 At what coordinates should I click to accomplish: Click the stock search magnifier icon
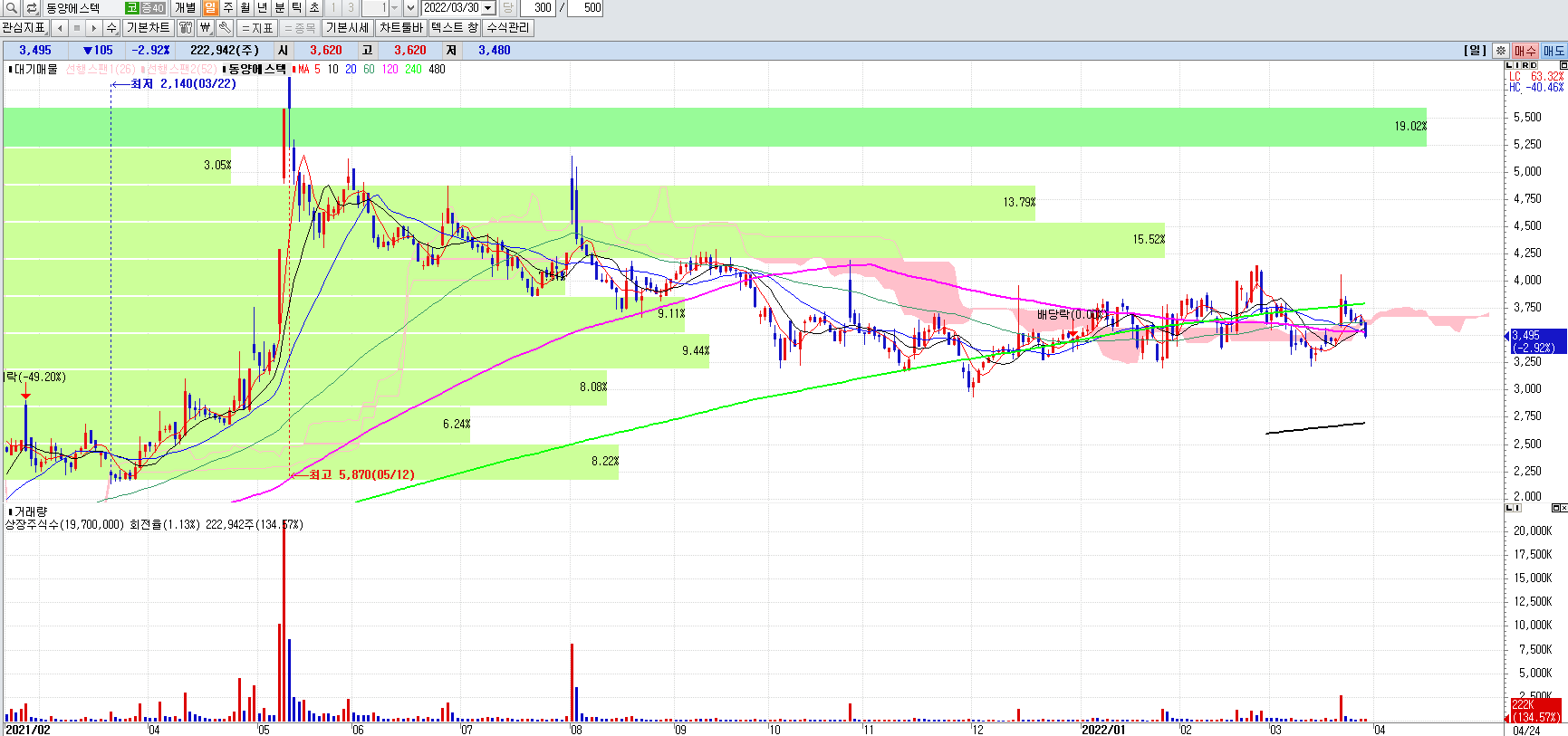tap(12, 8)
